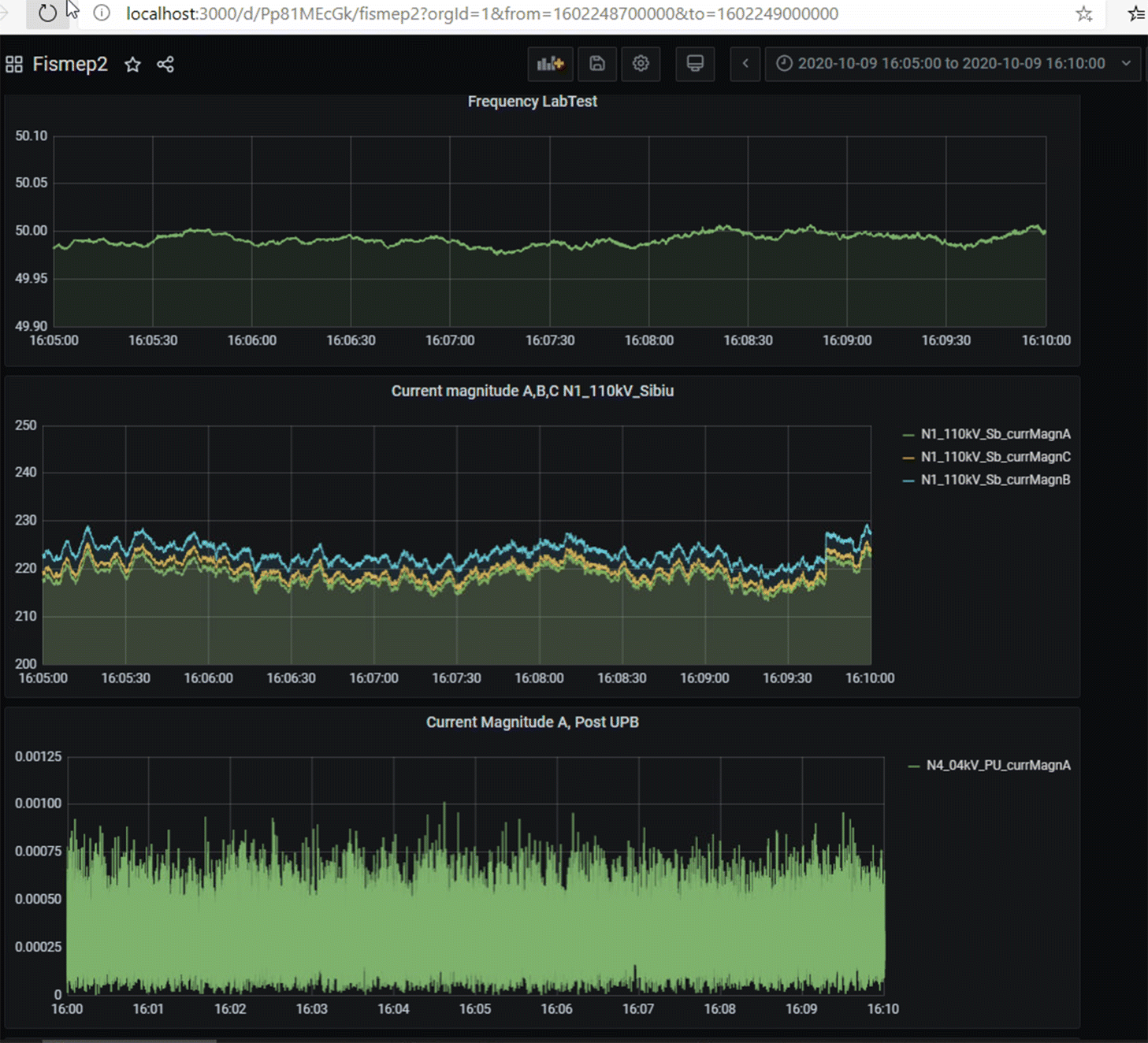Star the Fismep2 dashboard
This screenshot has width=1148, height=1043.
point(132,65)
